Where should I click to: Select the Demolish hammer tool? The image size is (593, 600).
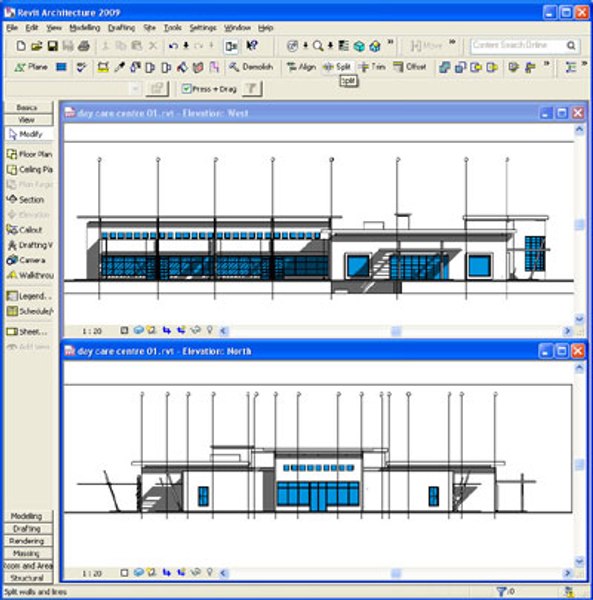click(x=251, y=67)
